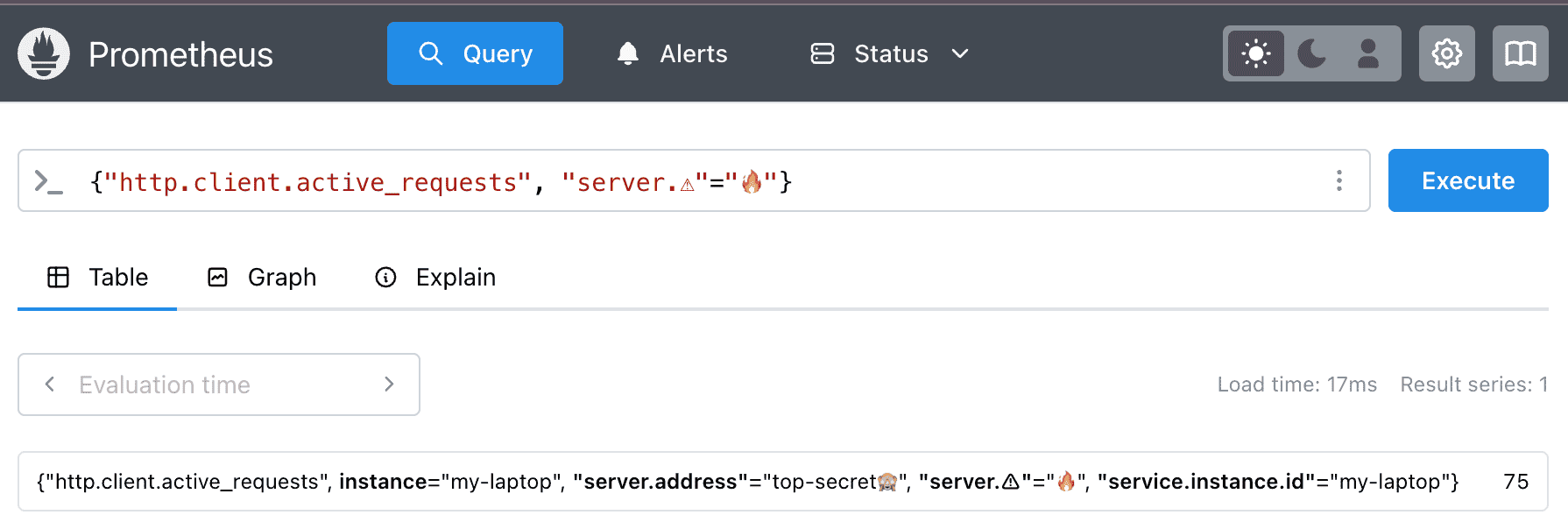Click the terminal prompt icon in query box
Screen dimensions: 1568x522
click(48, 181)
